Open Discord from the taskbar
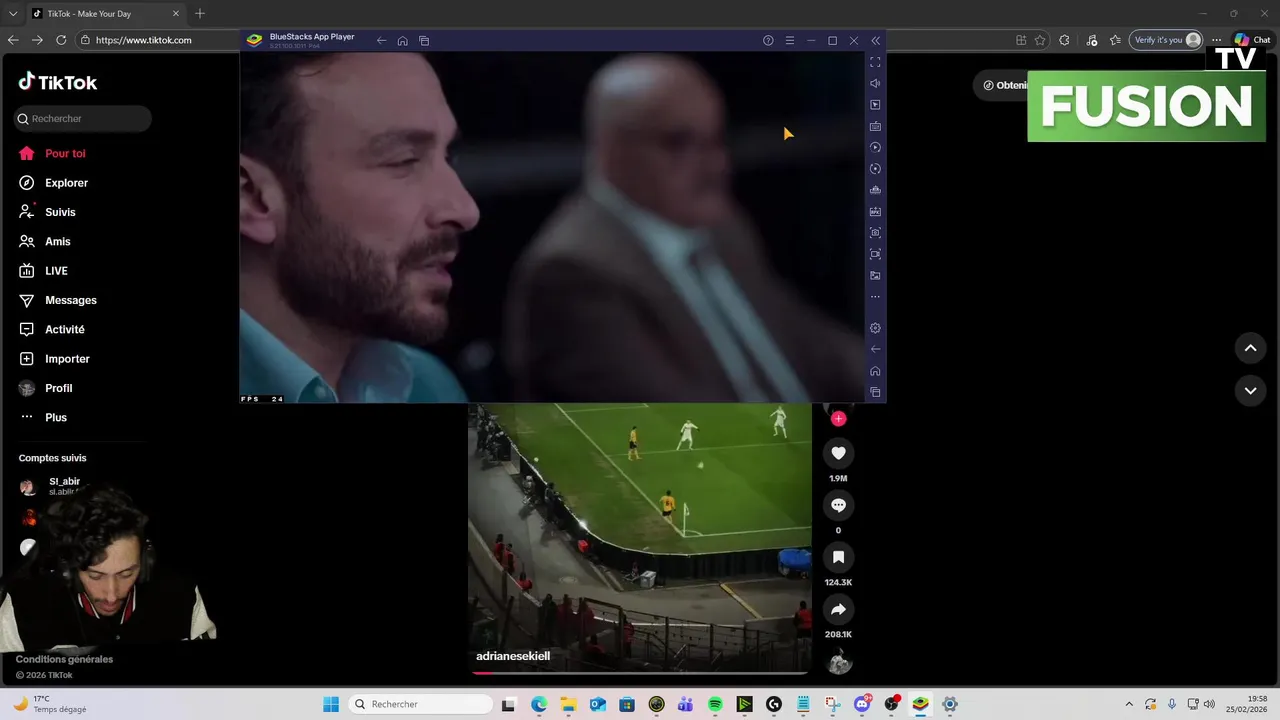 pos(862,704)
